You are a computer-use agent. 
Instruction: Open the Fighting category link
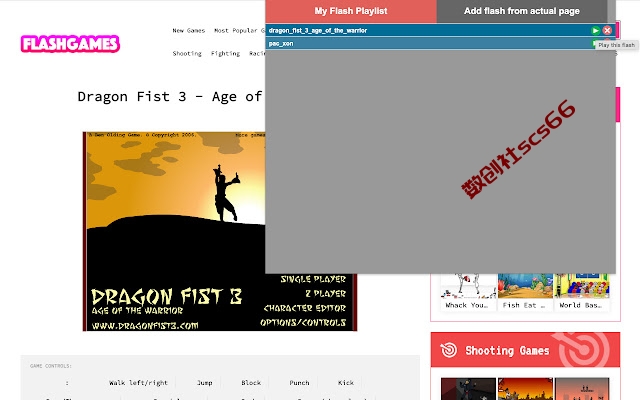point(225,53)
